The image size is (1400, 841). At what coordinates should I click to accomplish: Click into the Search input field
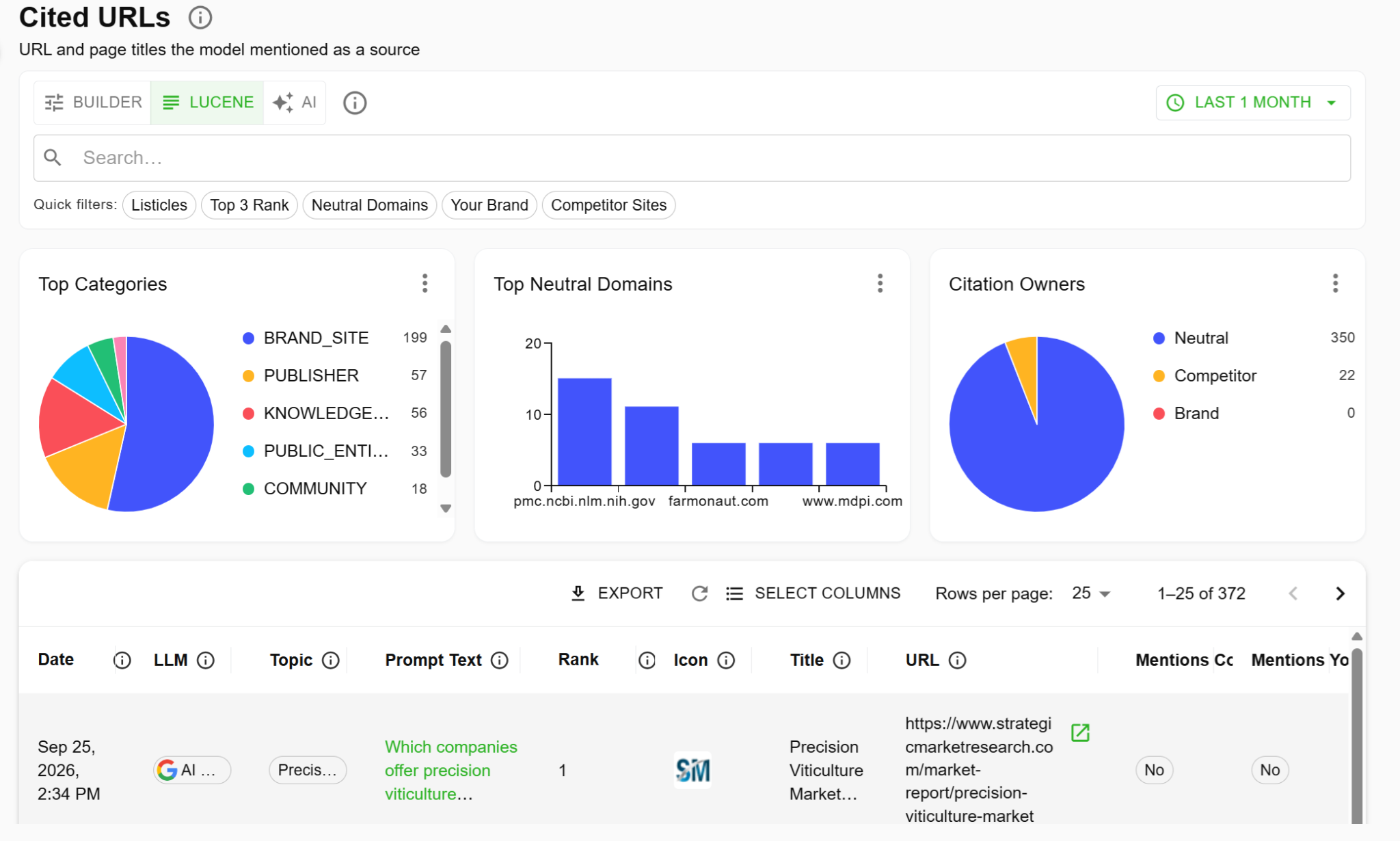[692, 158]
